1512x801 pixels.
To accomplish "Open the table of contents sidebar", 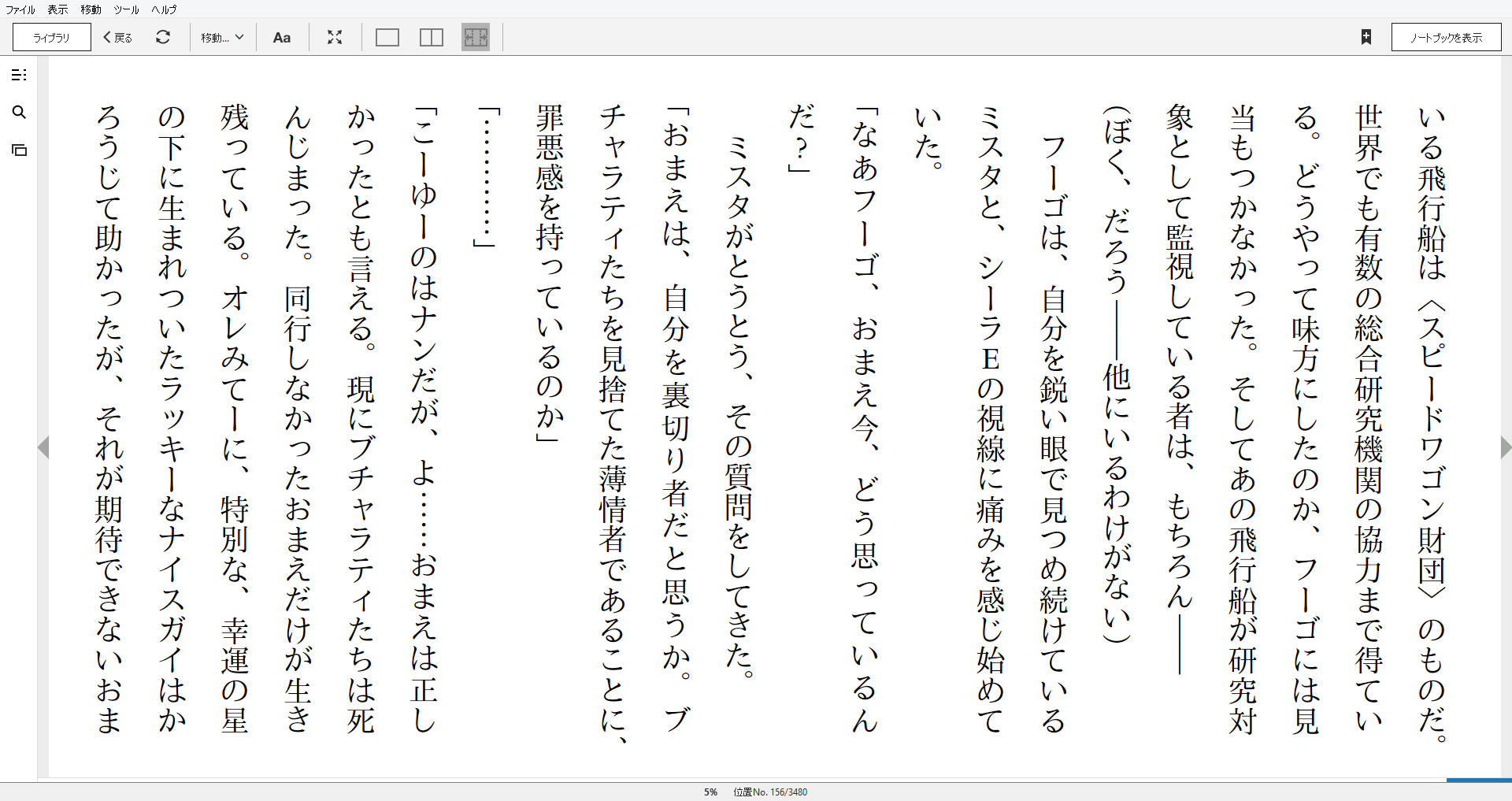I will [20, 75].
